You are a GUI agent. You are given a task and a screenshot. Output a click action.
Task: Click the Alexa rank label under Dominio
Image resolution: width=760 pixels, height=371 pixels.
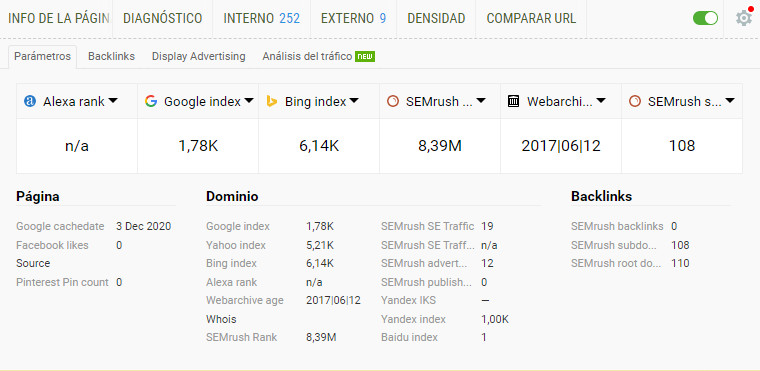click(x=231, y=282)
